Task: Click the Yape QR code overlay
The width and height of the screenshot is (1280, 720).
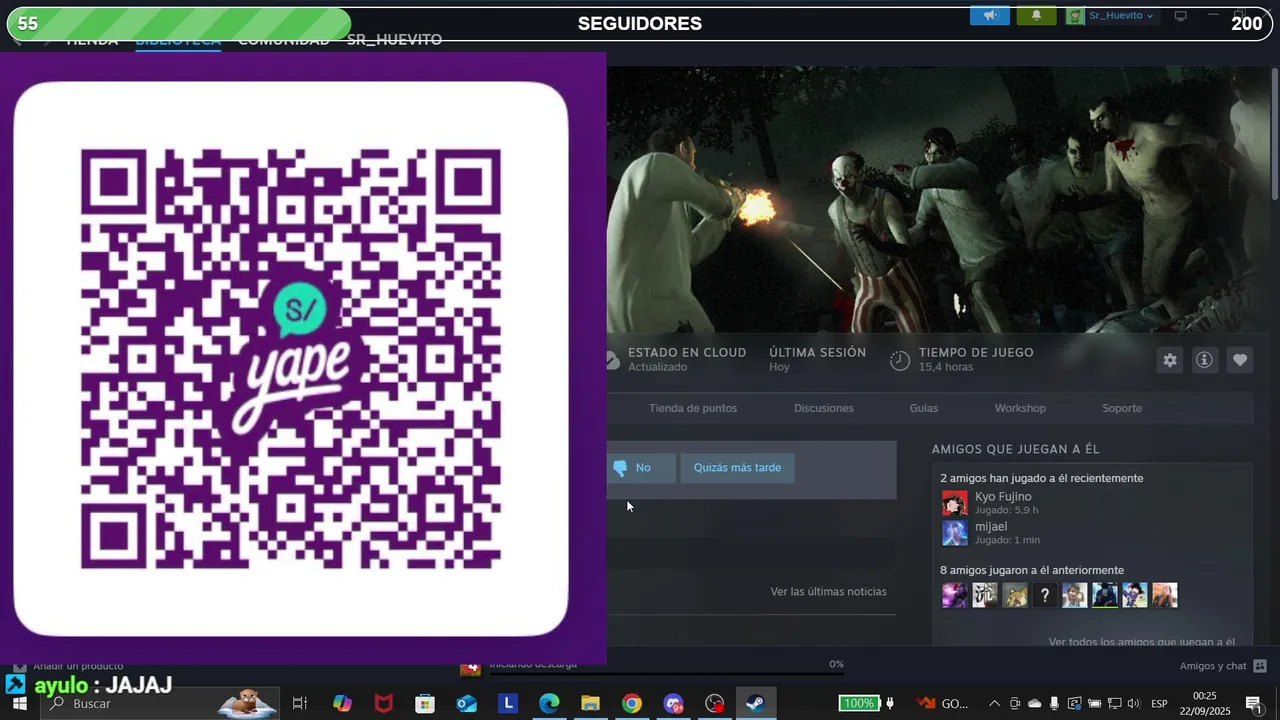Action: pos(291,358)
